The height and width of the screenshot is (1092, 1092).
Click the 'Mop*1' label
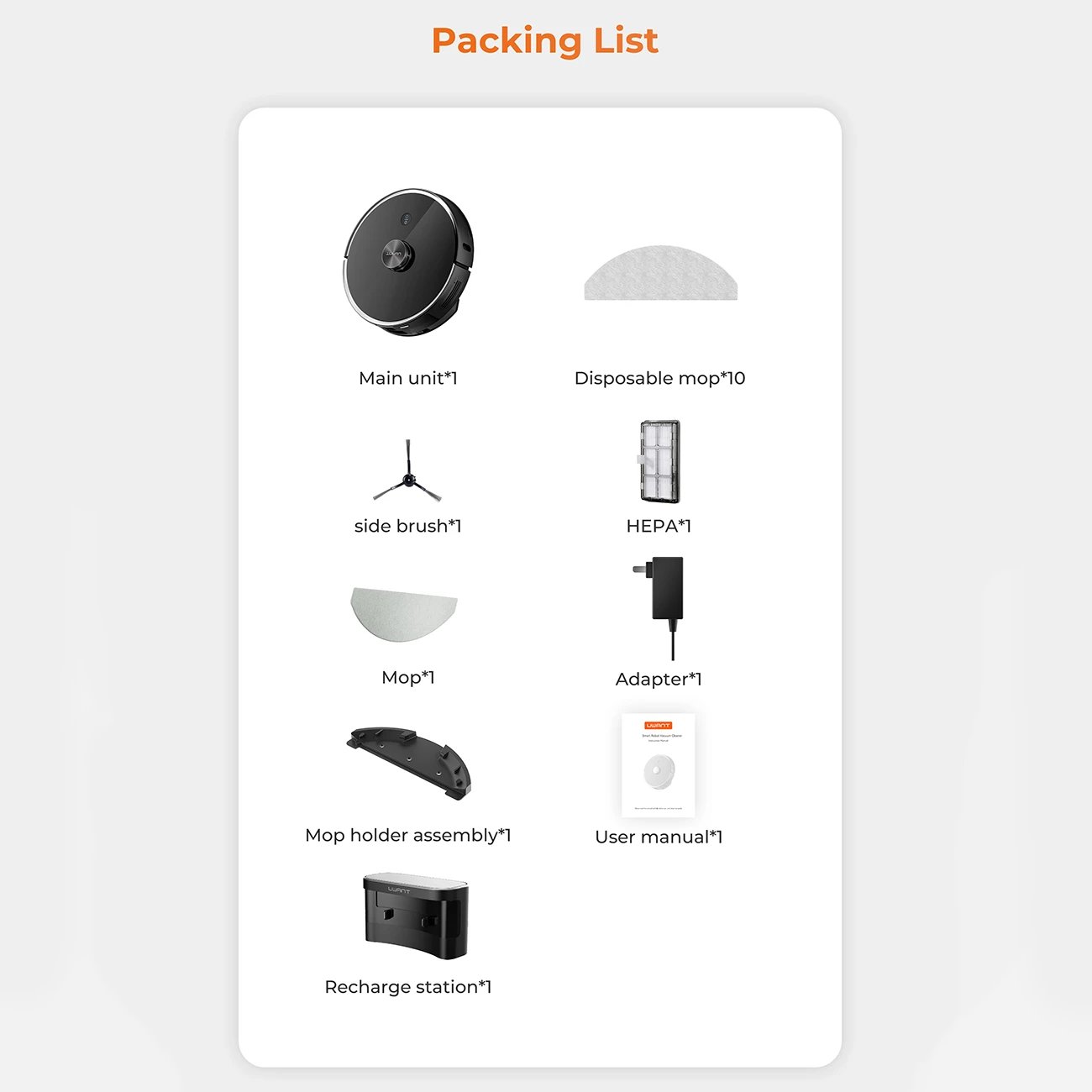tap(408, 677)
